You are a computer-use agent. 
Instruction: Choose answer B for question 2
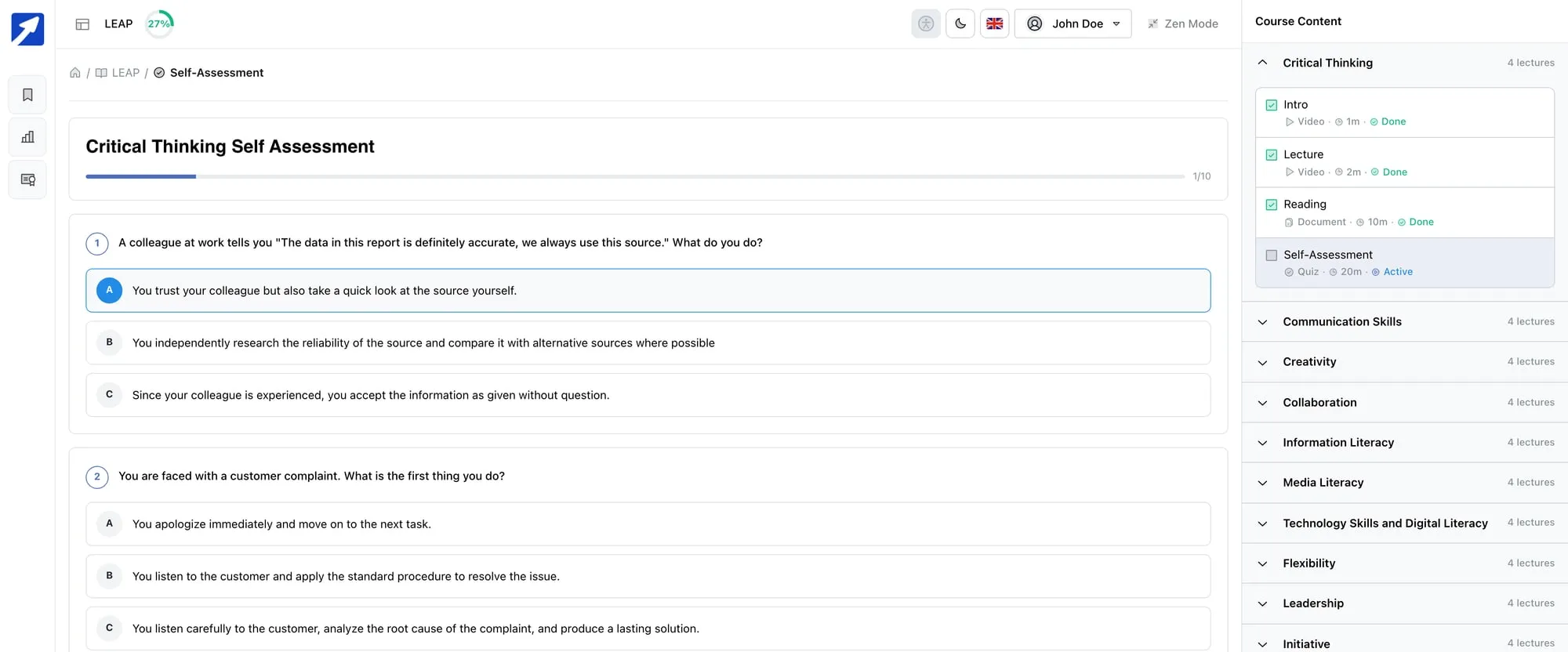click(x=648, y=577)
